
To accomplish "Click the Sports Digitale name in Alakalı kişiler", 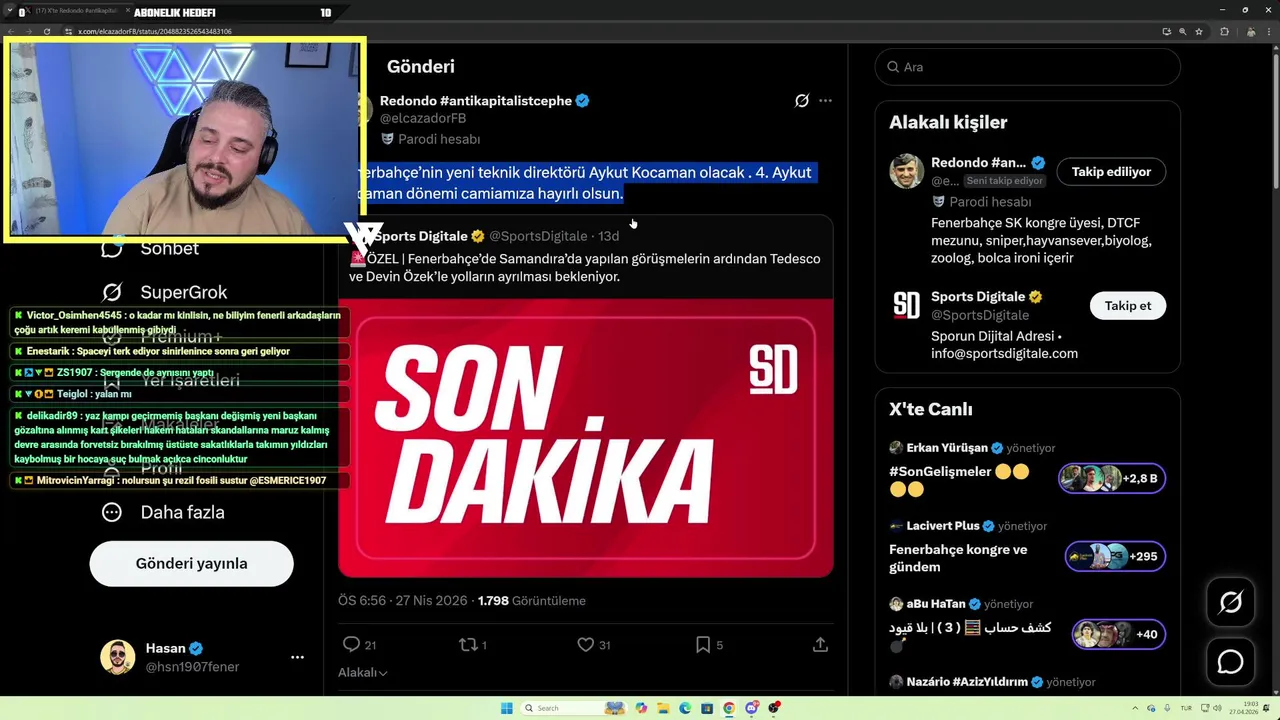I will [978, 297].
